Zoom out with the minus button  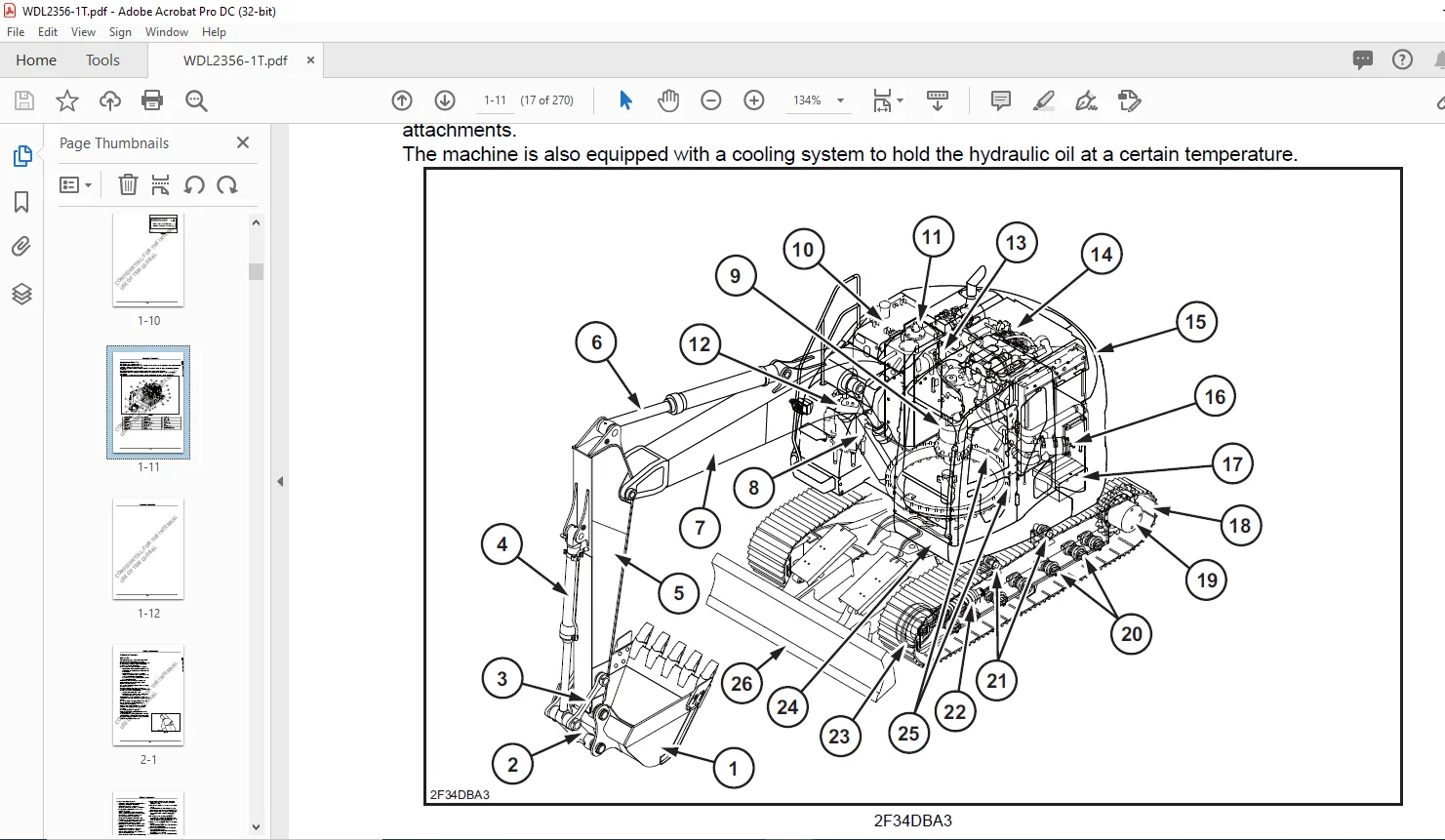pyautogui.click(x=711, y=100)
